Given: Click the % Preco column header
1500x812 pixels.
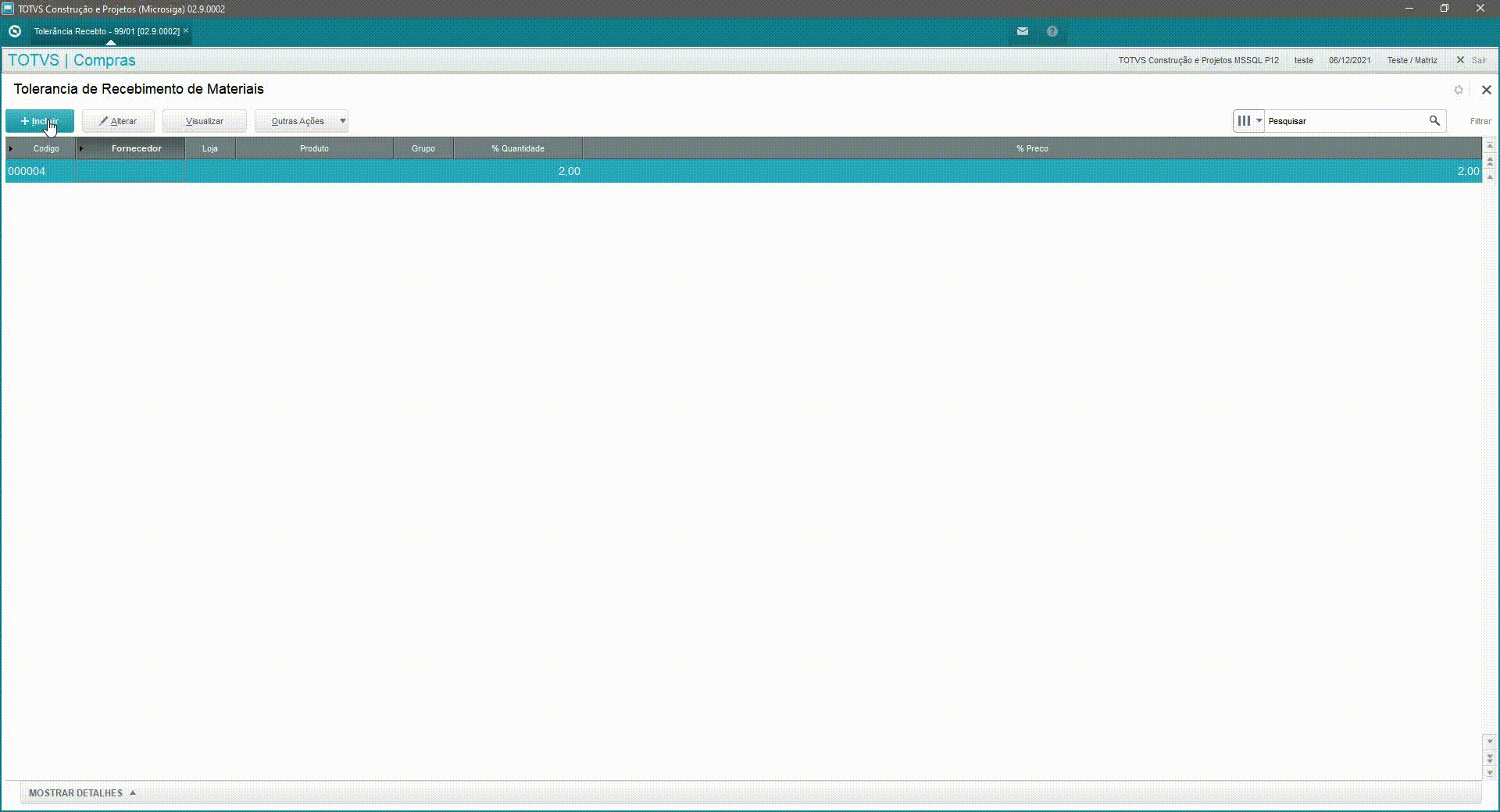Looking at the screenshot, I should [x=1032, y=148].
